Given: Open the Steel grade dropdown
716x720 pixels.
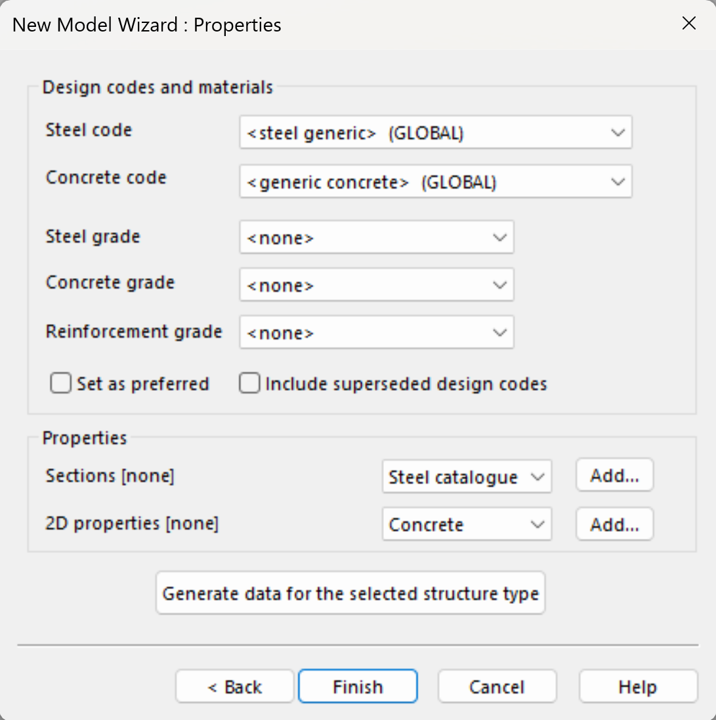Looking at the screenshot, I should click(x=376, y=238).
